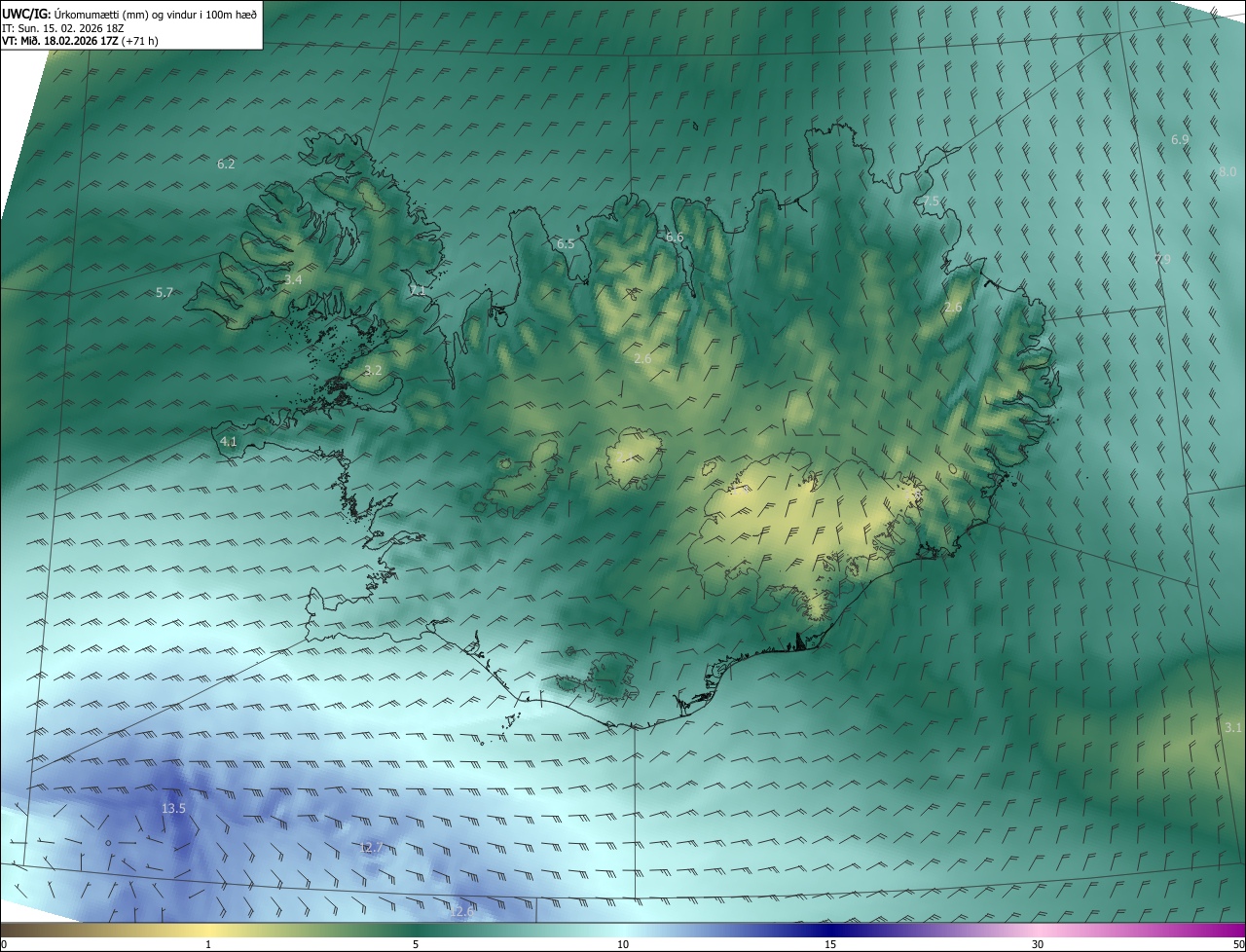Click the 15 tick on the color scale
1246x952 pixels.
830,944
